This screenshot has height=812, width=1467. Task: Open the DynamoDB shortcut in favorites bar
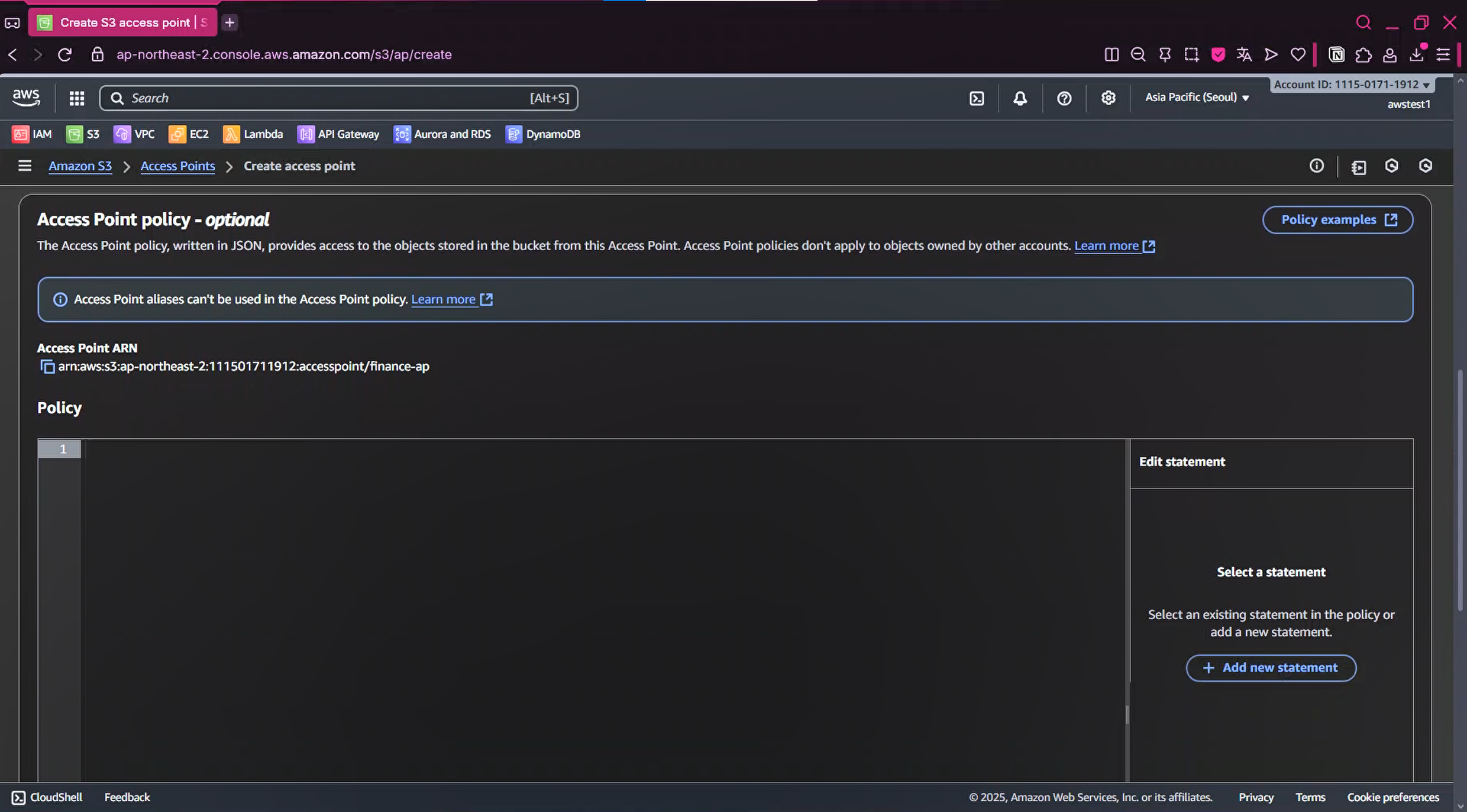[x=543, y=134]
